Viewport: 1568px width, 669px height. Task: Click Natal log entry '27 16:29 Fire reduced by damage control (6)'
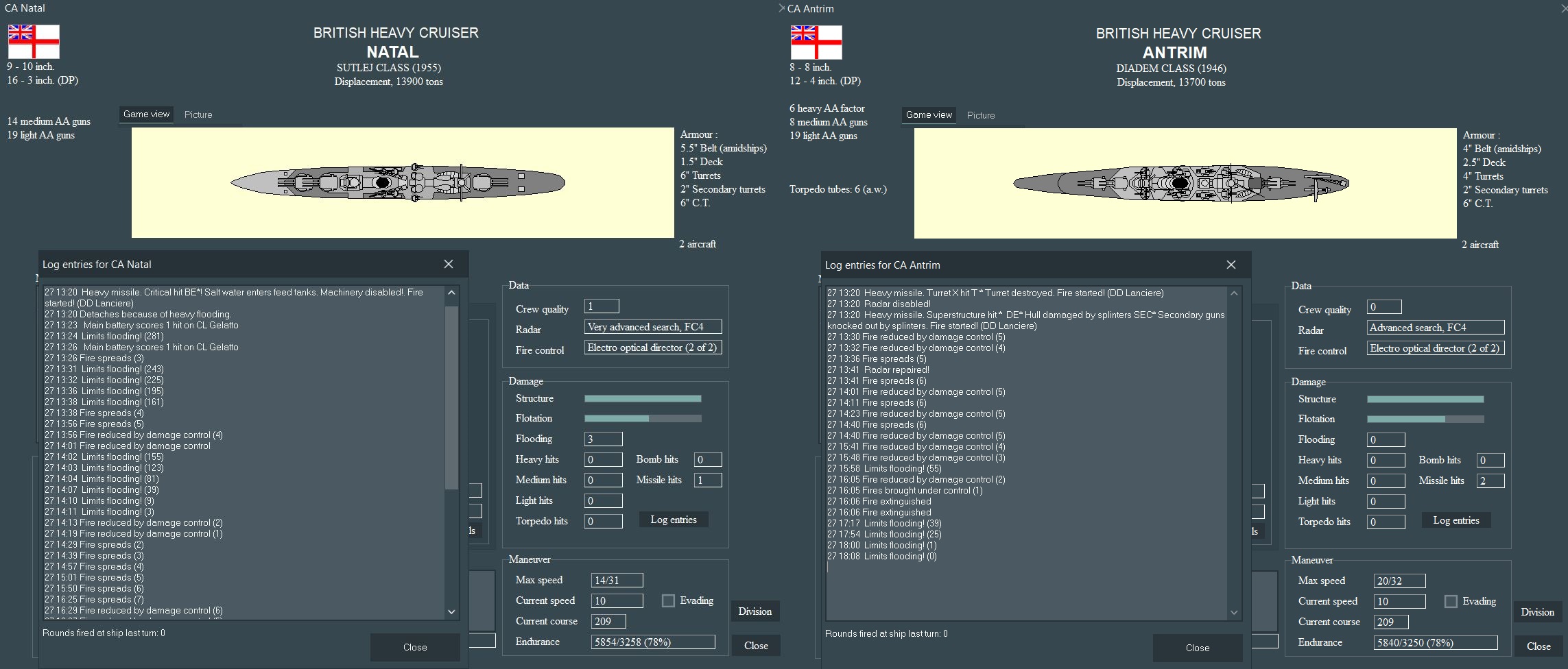point(134,610)
